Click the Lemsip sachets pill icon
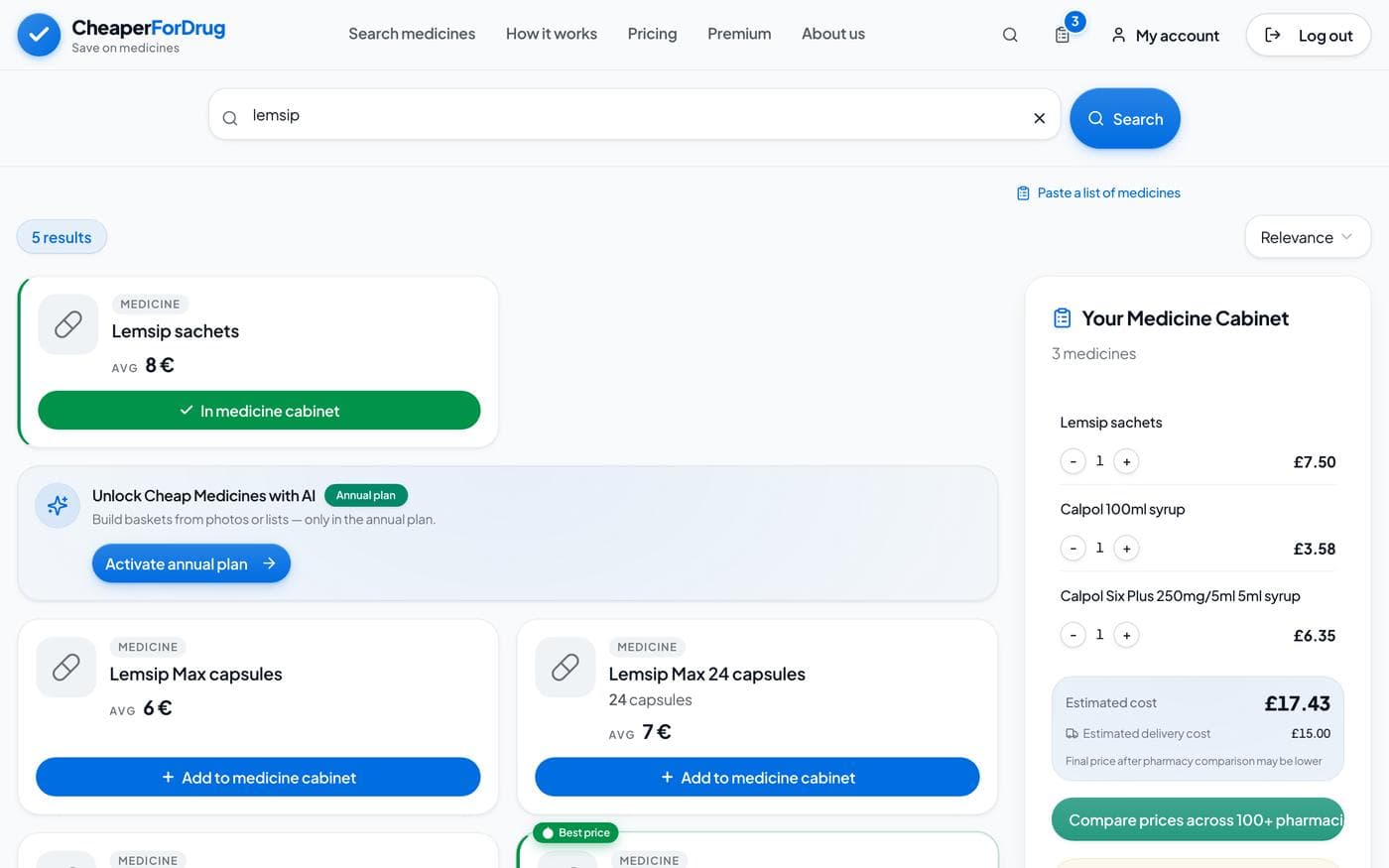 (x=68, y=324)
